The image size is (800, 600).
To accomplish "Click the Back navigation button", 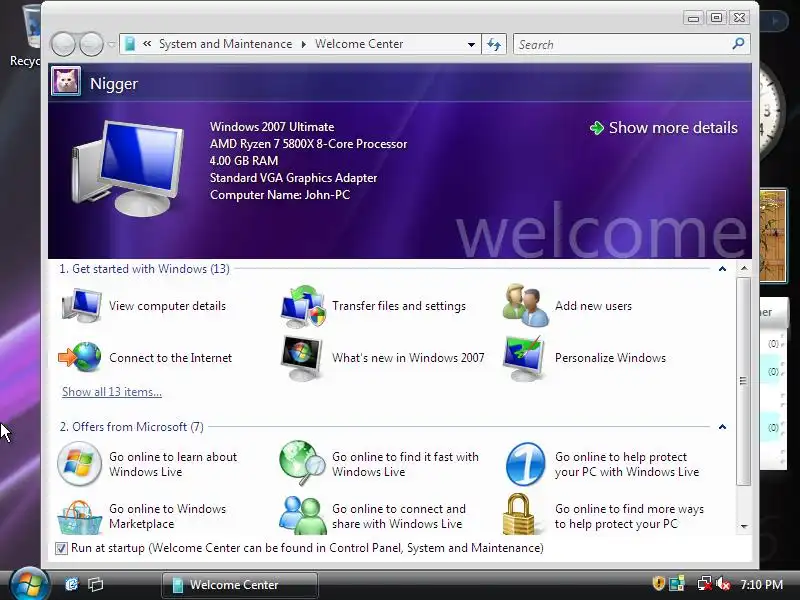I will tap(64, 44).
